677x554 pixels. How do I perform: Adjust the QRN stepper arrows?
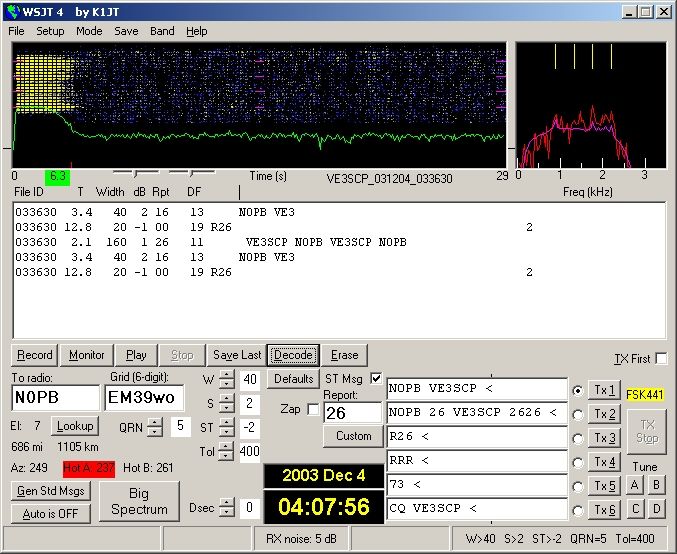tap(155, 427)
